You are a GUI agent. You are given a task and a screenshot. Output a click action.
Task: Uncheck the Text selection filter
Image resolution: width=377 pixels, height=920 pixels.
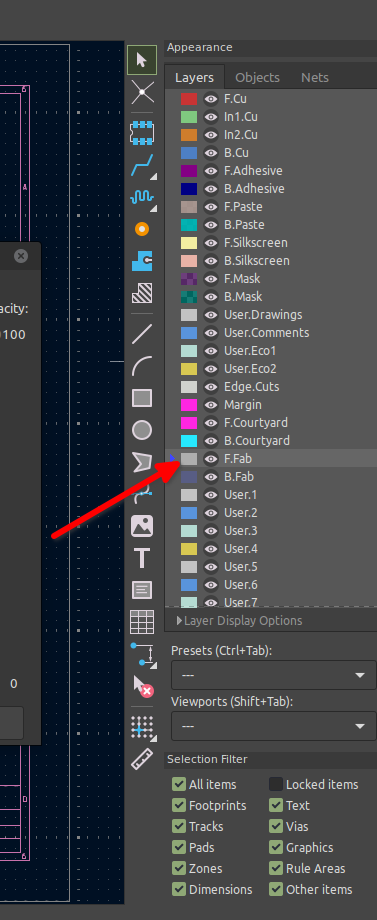pyautogui.click(x=276, y=806)
